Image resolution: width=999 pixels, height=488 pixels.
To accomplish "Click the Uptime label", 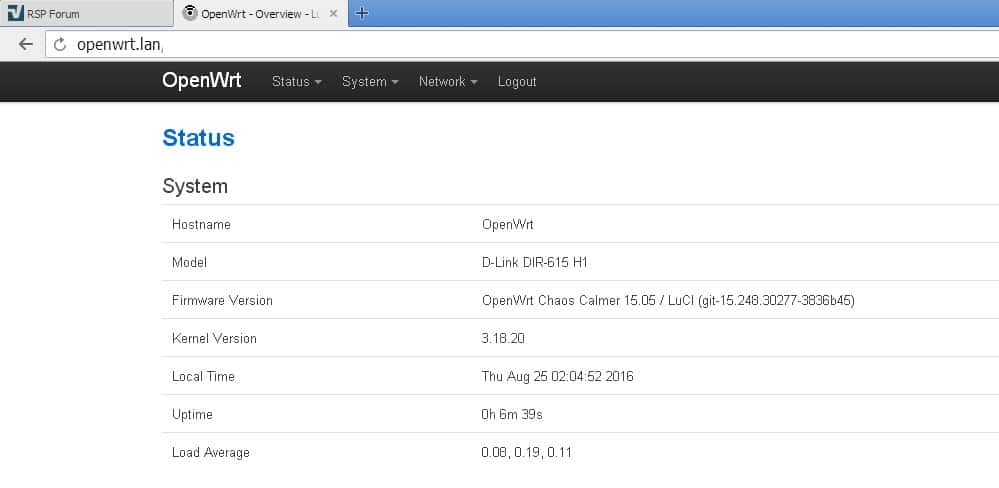I will (x=192, y=414).
